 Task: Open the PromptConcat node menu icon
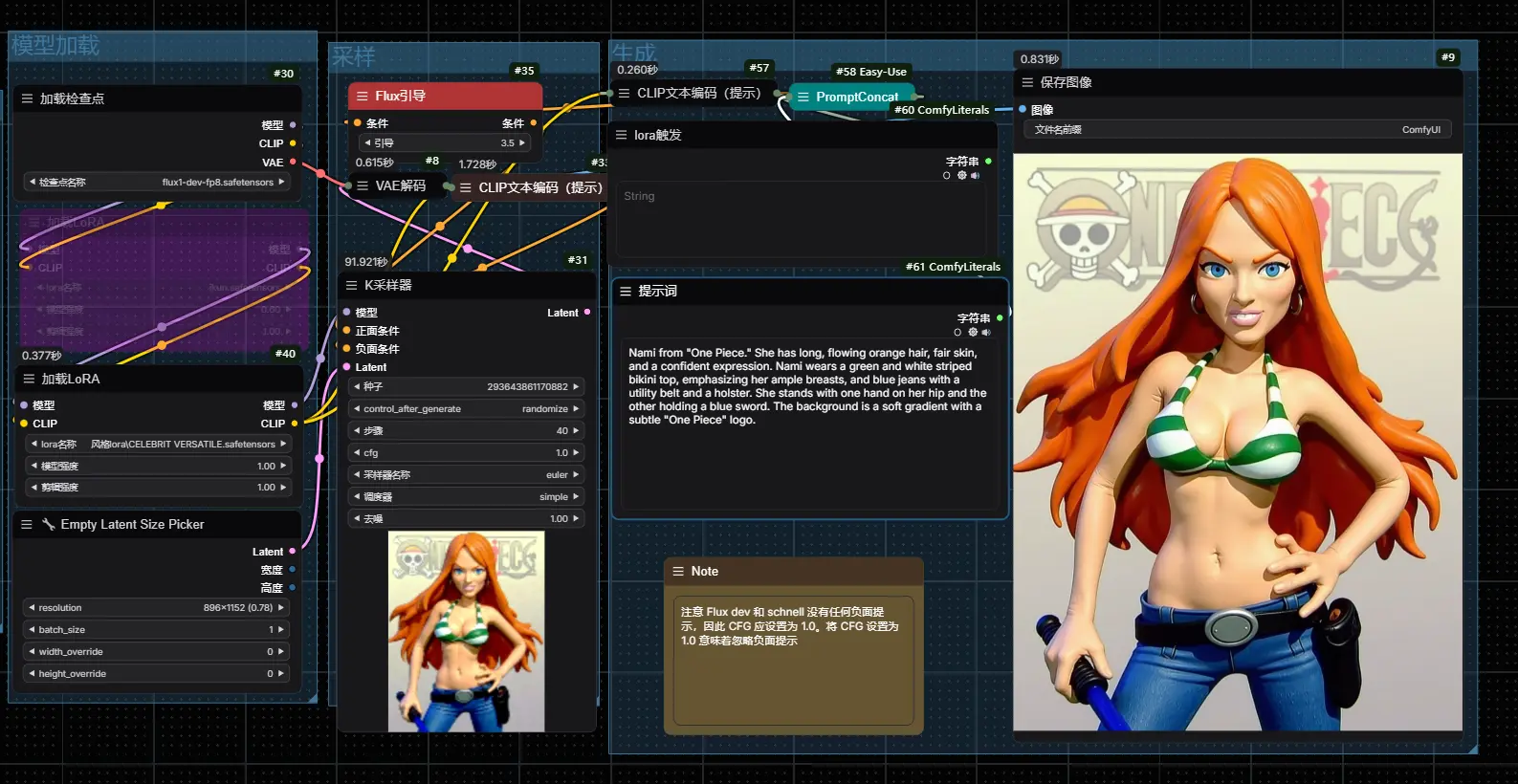(x=803, y=97)
